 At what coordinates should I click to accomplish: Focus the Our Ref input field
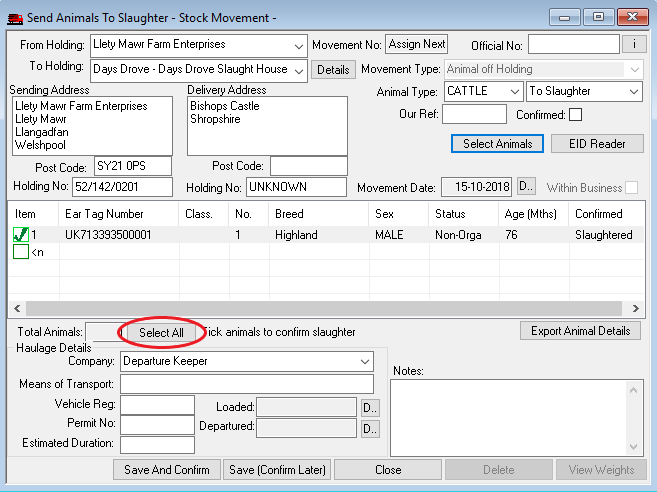pyautogui.click(x=474, y=114)
